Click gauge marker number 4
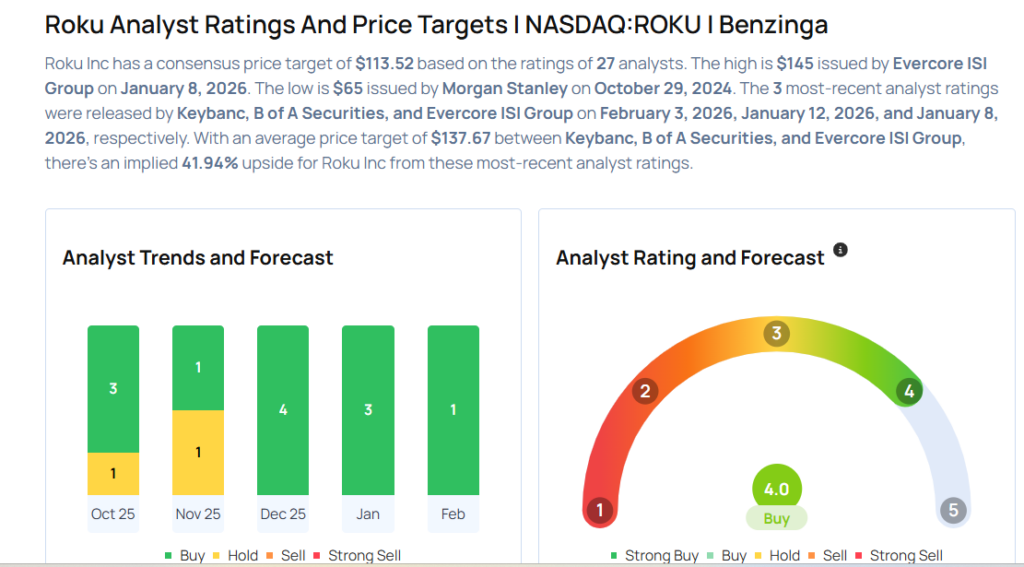Viewport: 1024px width, 567px height. [x=908, y=391]
